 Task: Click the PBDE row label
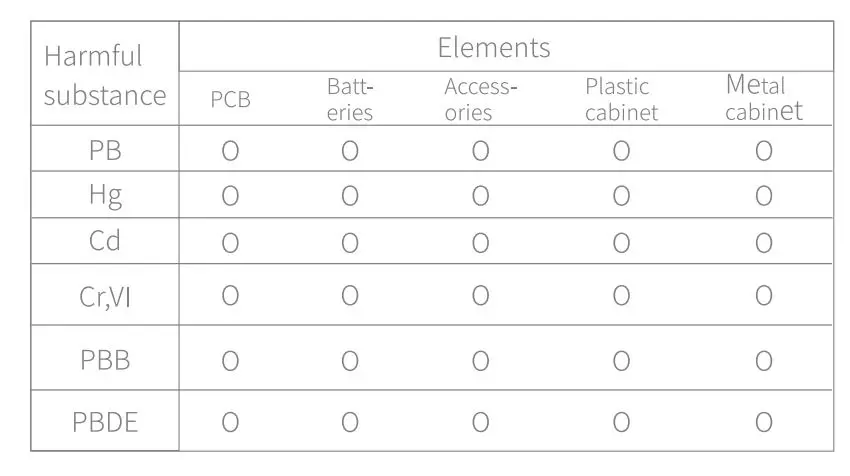(x=105, y=422)
